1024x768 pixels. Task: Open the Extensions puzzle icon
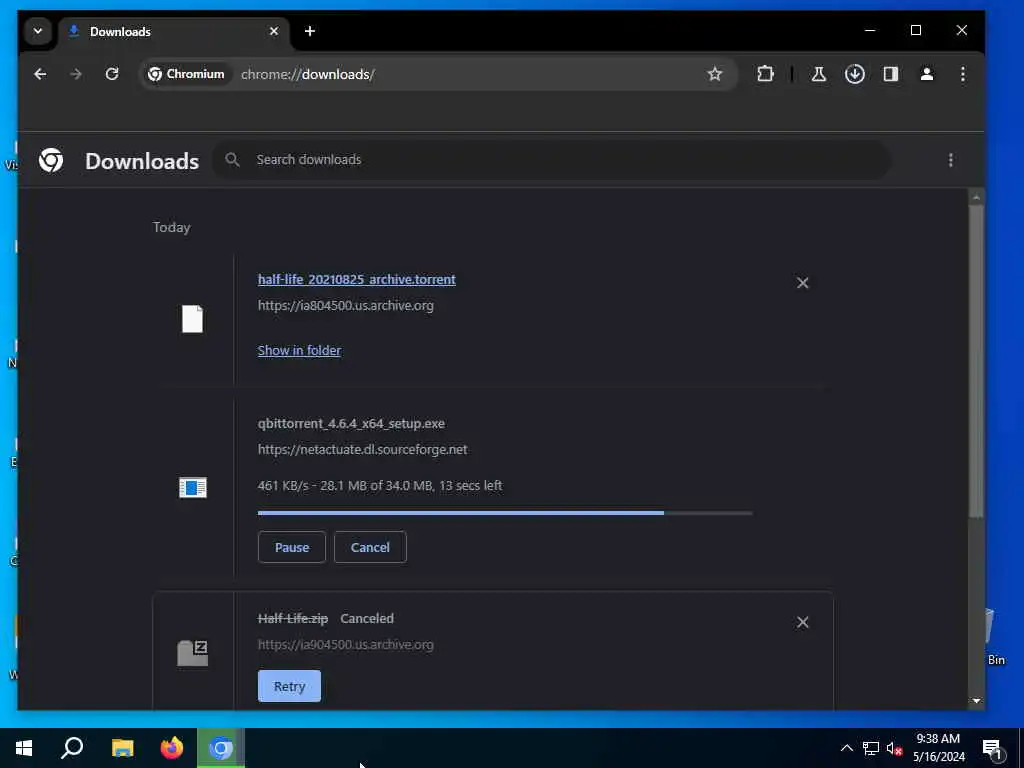(x=765, y=74)
